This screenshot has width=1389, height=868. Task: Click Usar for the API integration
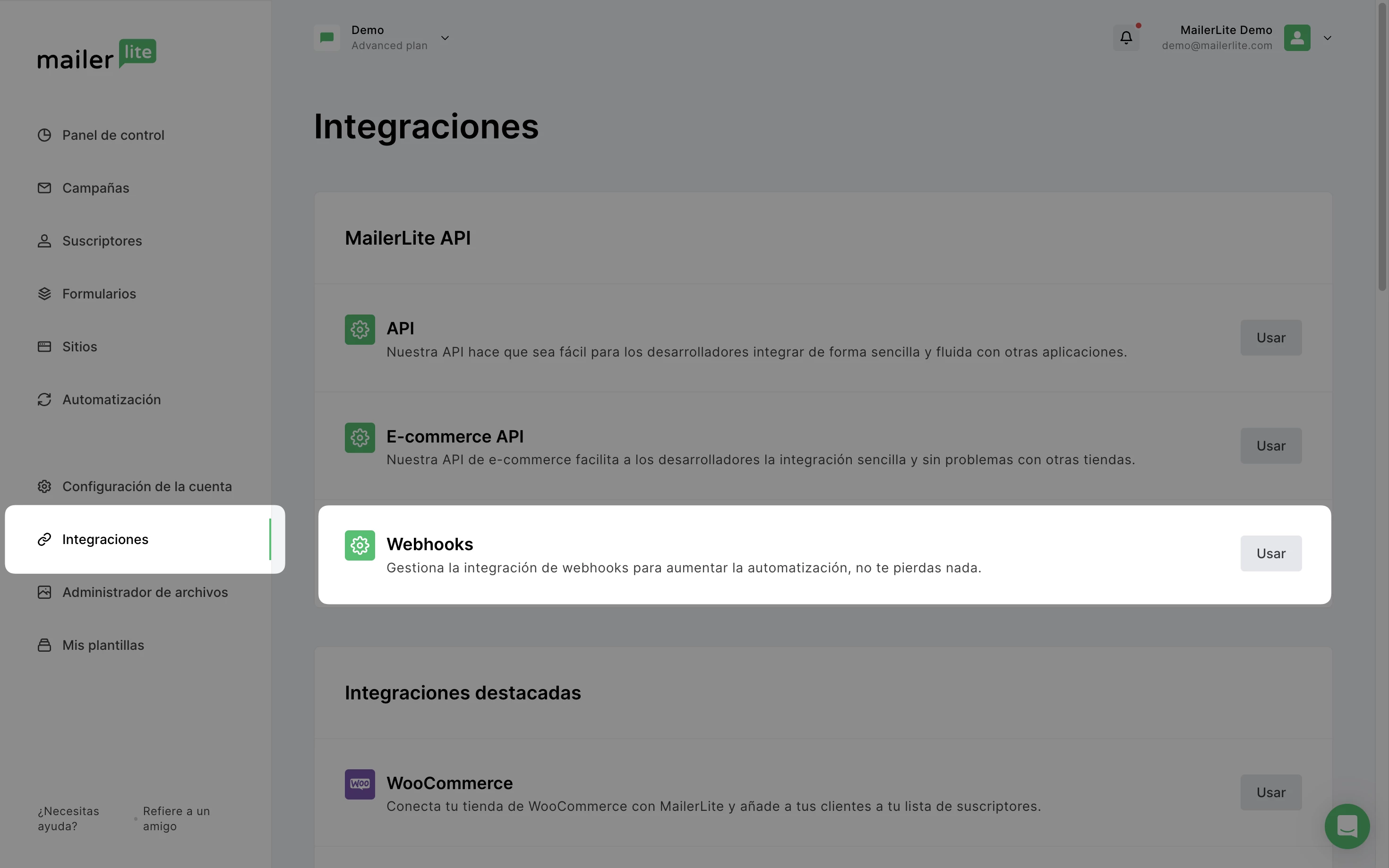[1271, 338]
